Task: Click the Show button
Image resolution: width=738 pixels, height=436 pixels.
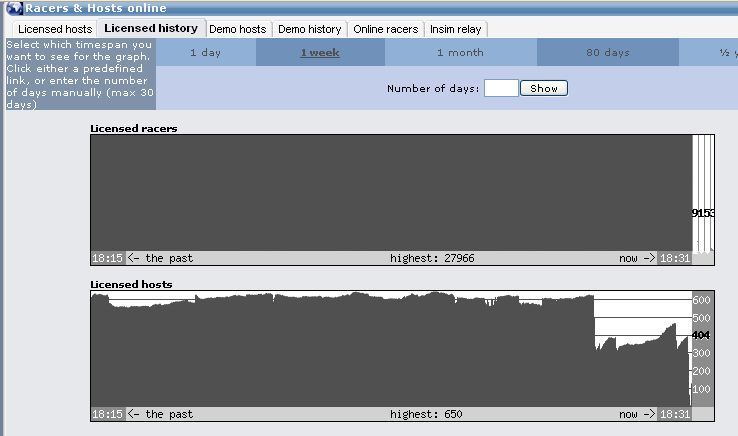Action: (x=544, y=88)
